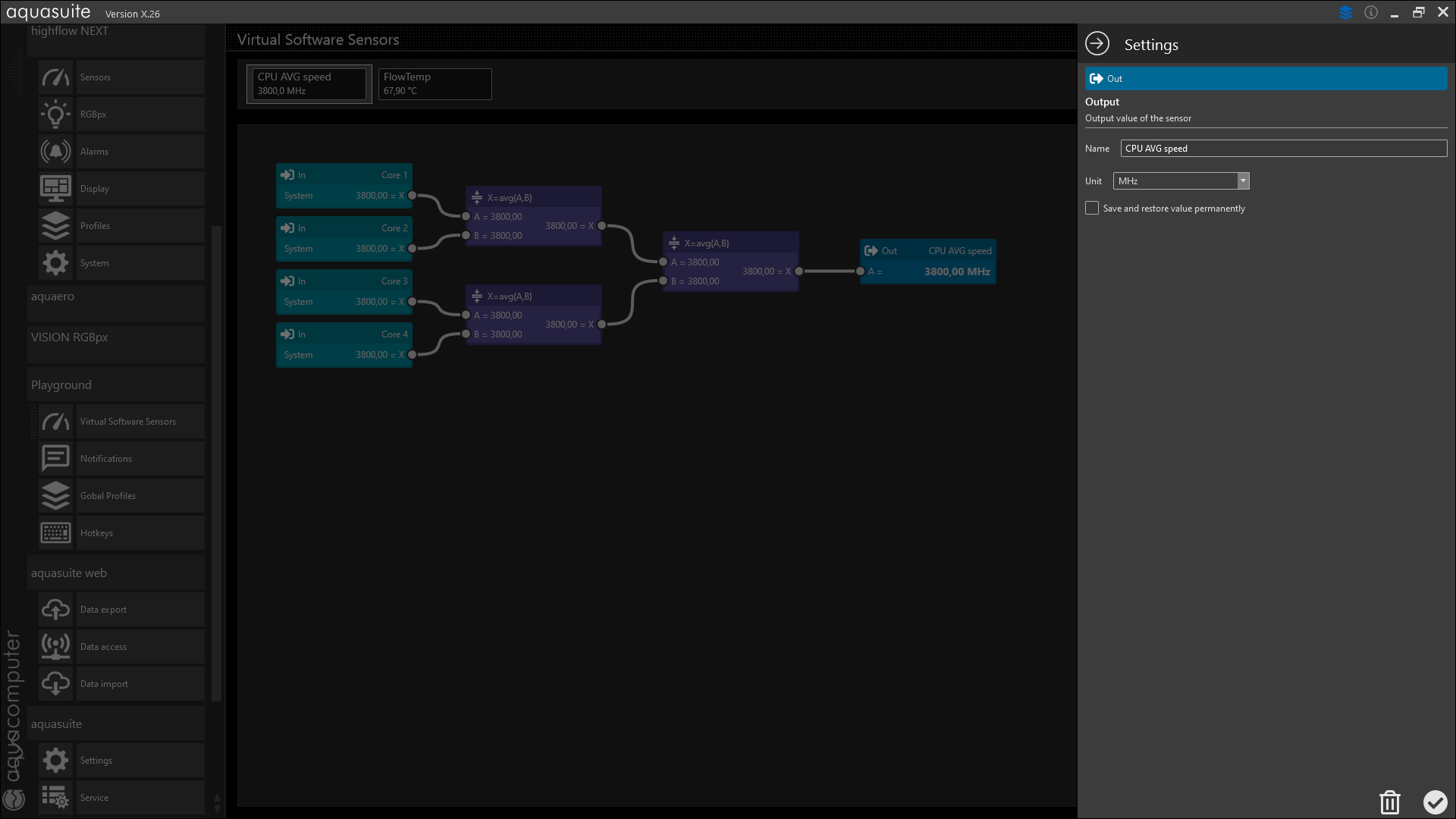Select the FlowTemp sensor tab

435,83
